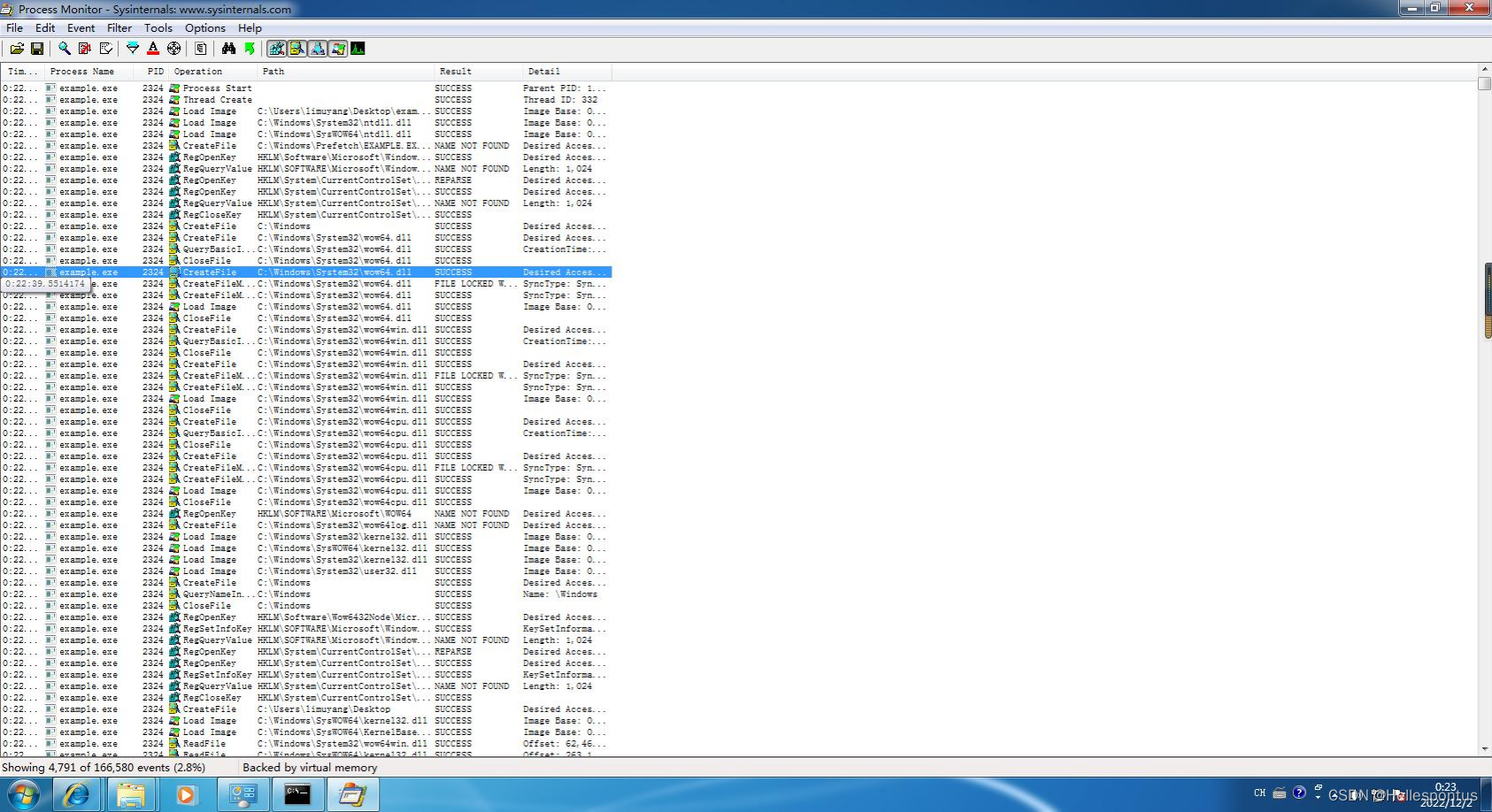Image resolution: width=1492 pixels, height=812 pixels.
Task: Click the Backed by virtual memory status
Action: 310,768
